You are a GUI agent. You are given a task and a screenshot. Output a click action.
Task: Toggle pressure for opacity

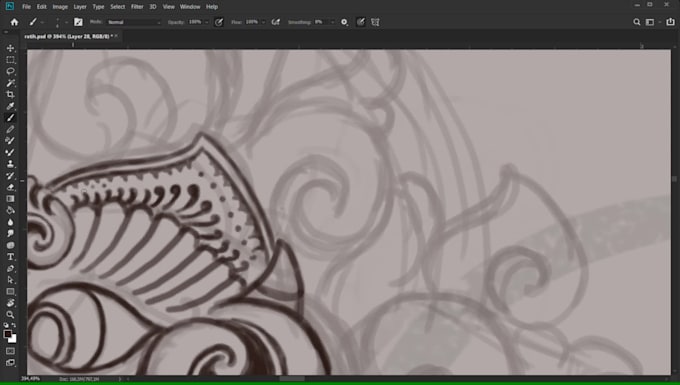point(219,22)
